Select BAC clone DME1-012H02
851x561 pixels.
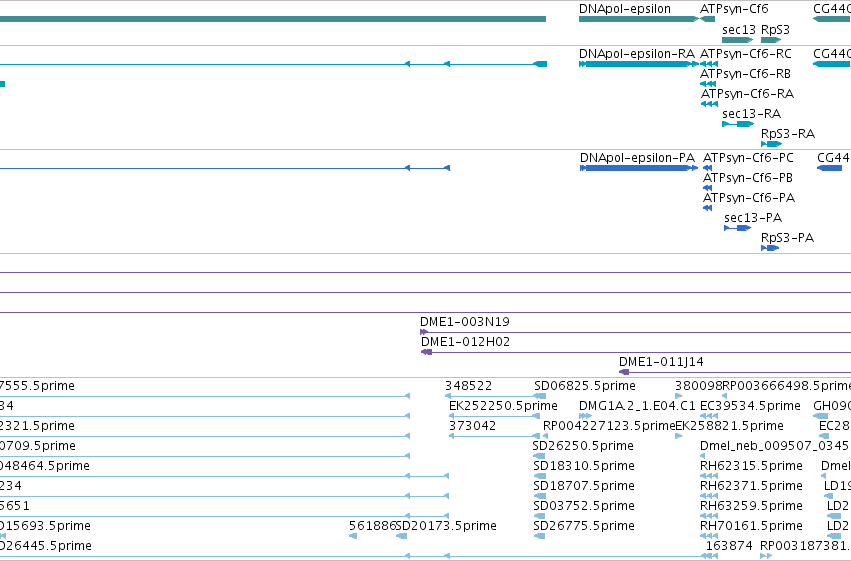coord(465,342)
